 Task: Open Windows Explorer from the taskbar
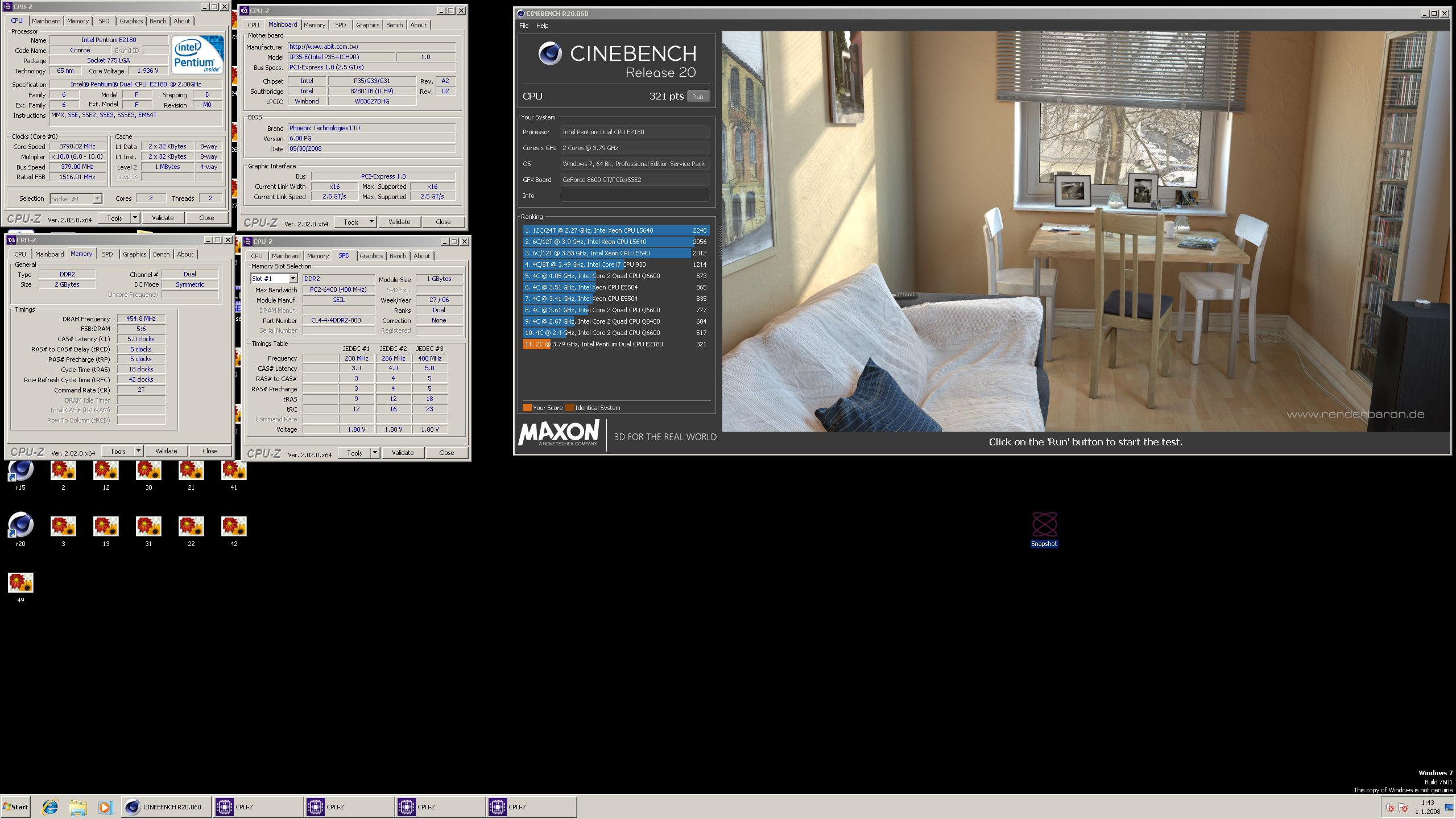(x=78, y=806)
